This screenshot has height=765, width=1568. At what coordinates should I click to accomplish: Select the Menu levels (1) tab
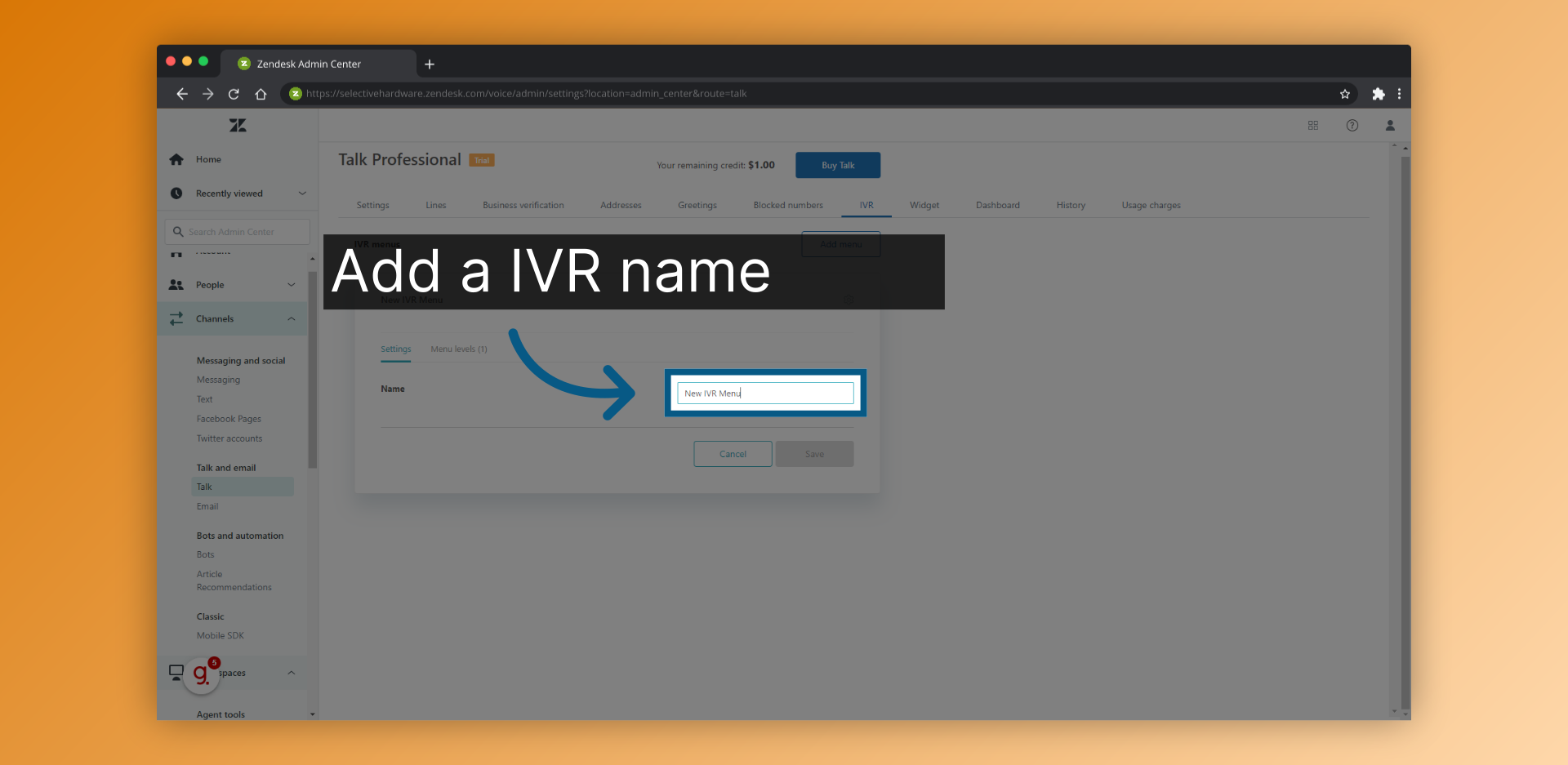coord(459,349)
